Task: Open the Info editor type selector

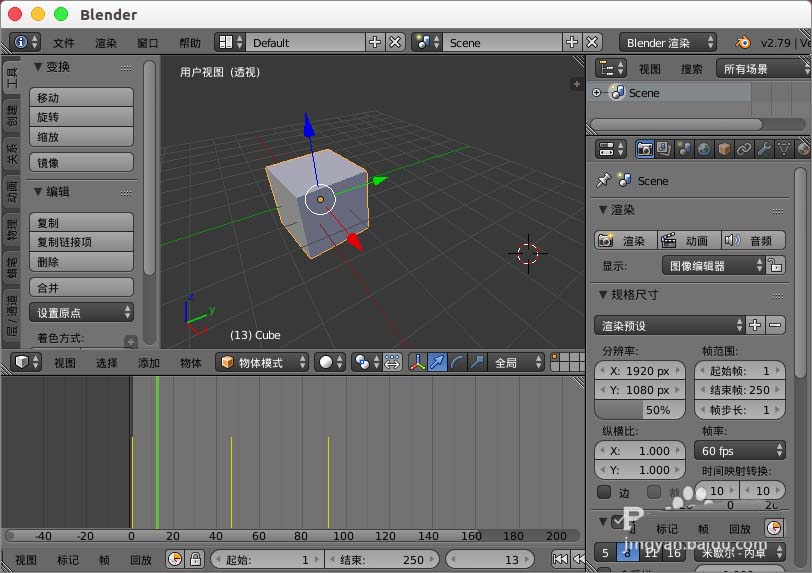Action: point(25,42)
